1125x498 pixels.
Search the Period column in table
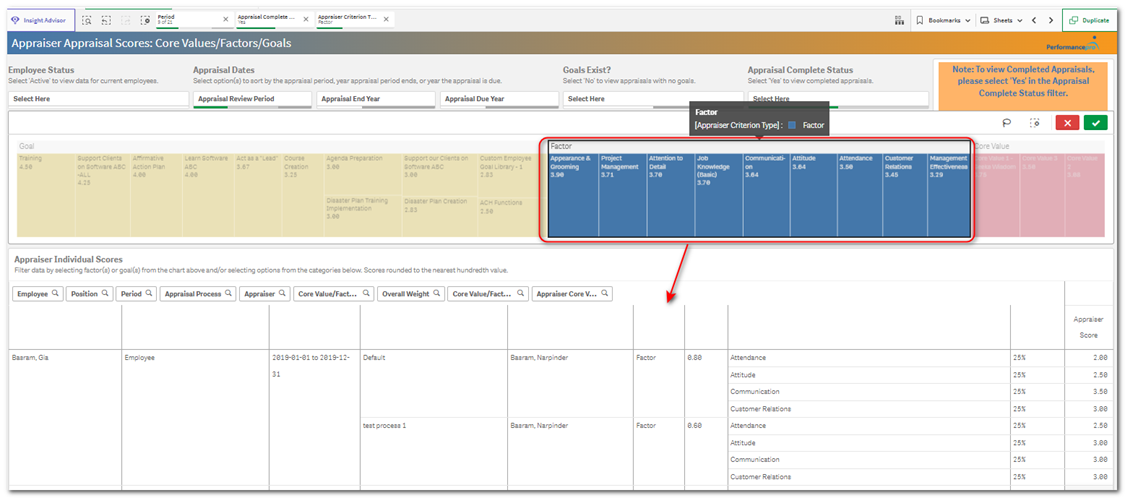click(x=136, y=293)
